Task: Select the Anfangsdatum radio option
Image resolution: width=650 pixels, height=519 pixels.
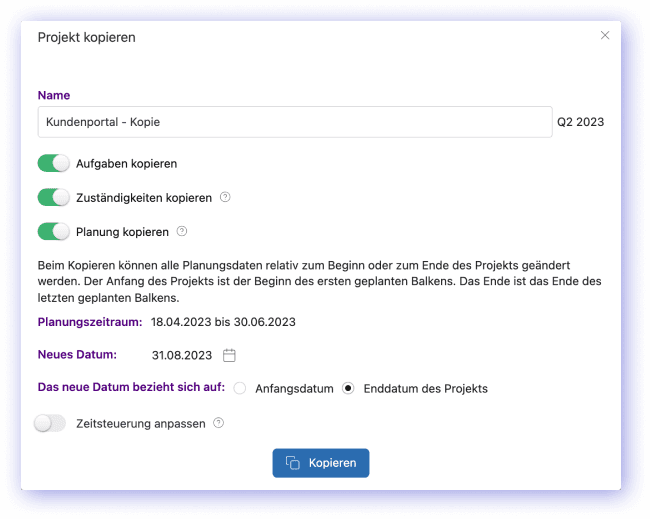Action: point(240,388)
